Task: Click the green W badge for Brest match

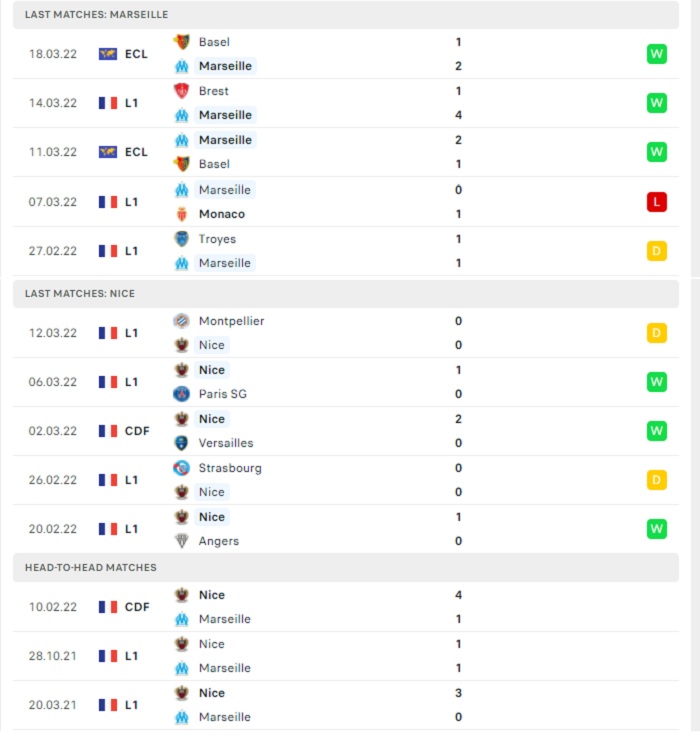Action: click(x=657, y=103)
